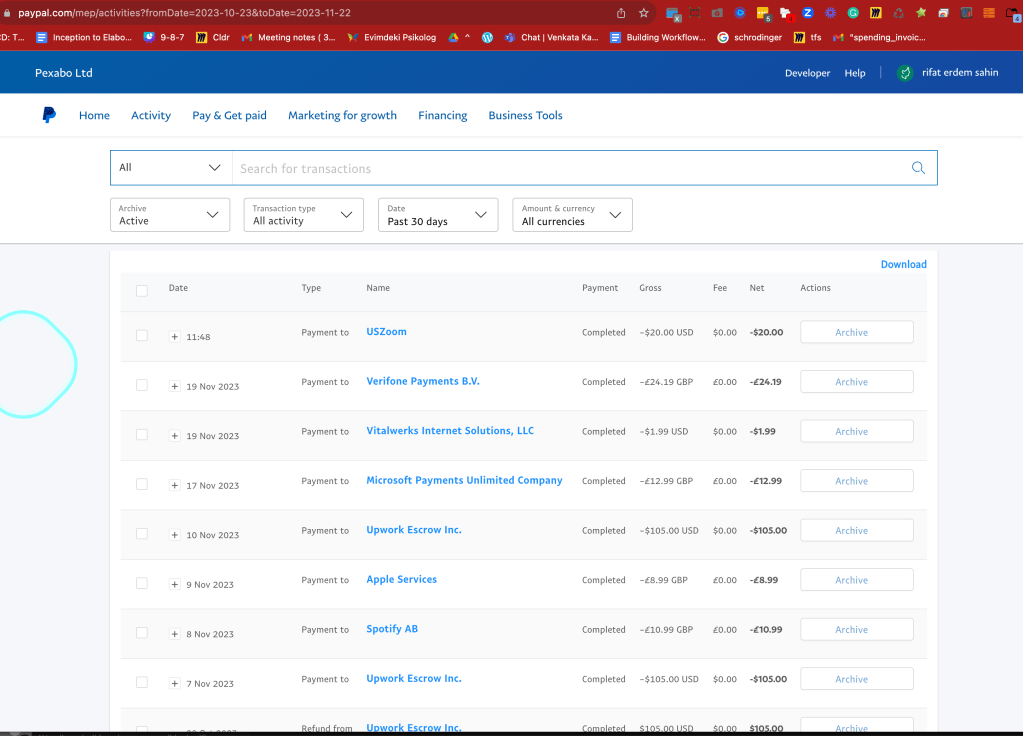Viewport: 1023px width, 736px height.
Task: Expand the 17 Nov 2023 Microsoft row
Action: coord(174,485)
